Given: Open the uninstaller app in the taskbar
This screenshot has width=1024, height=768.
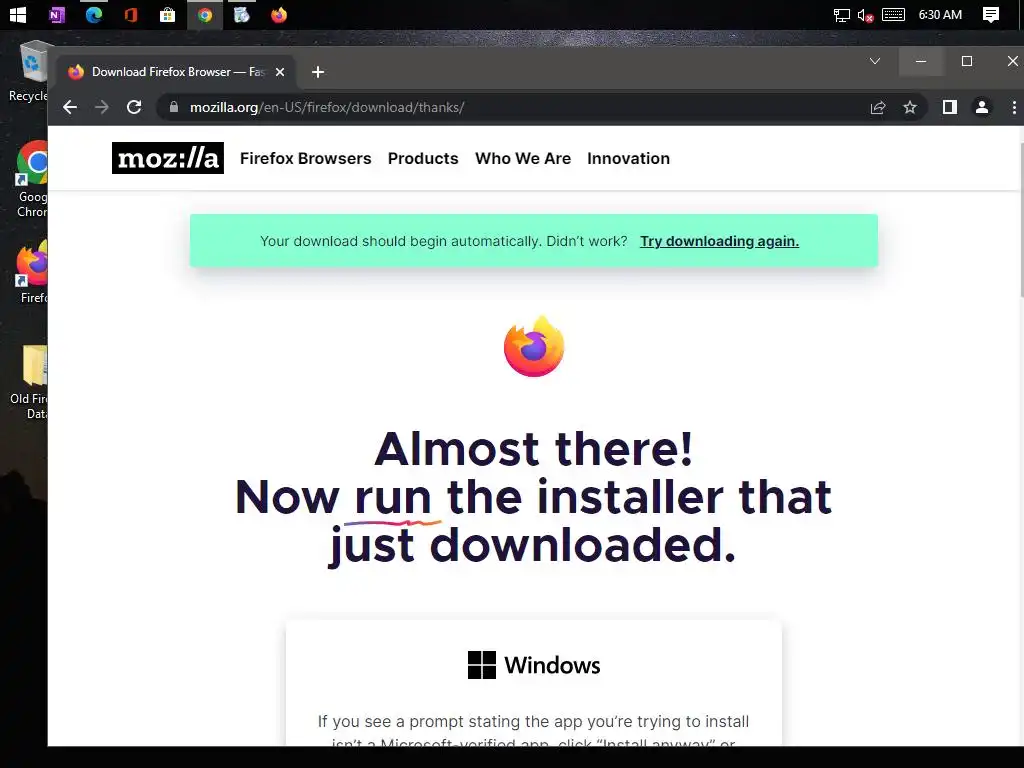Looking at the screenshot, I should (x=242, y=14).
